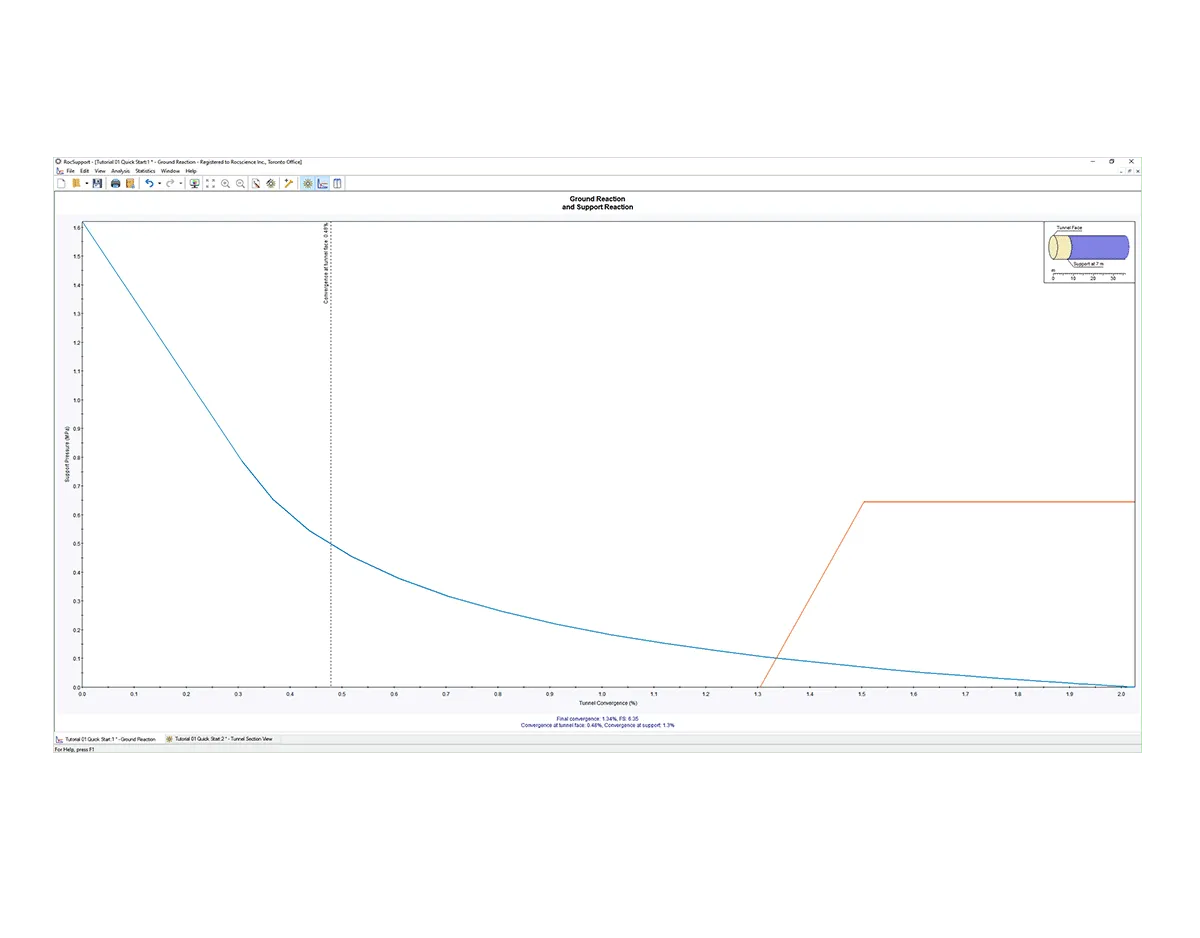Click 'Convergence at tunnel face: 0.48%' summary line
Image resolution: width=1200 pixels, height=938 pixels.
coord(561,725)
